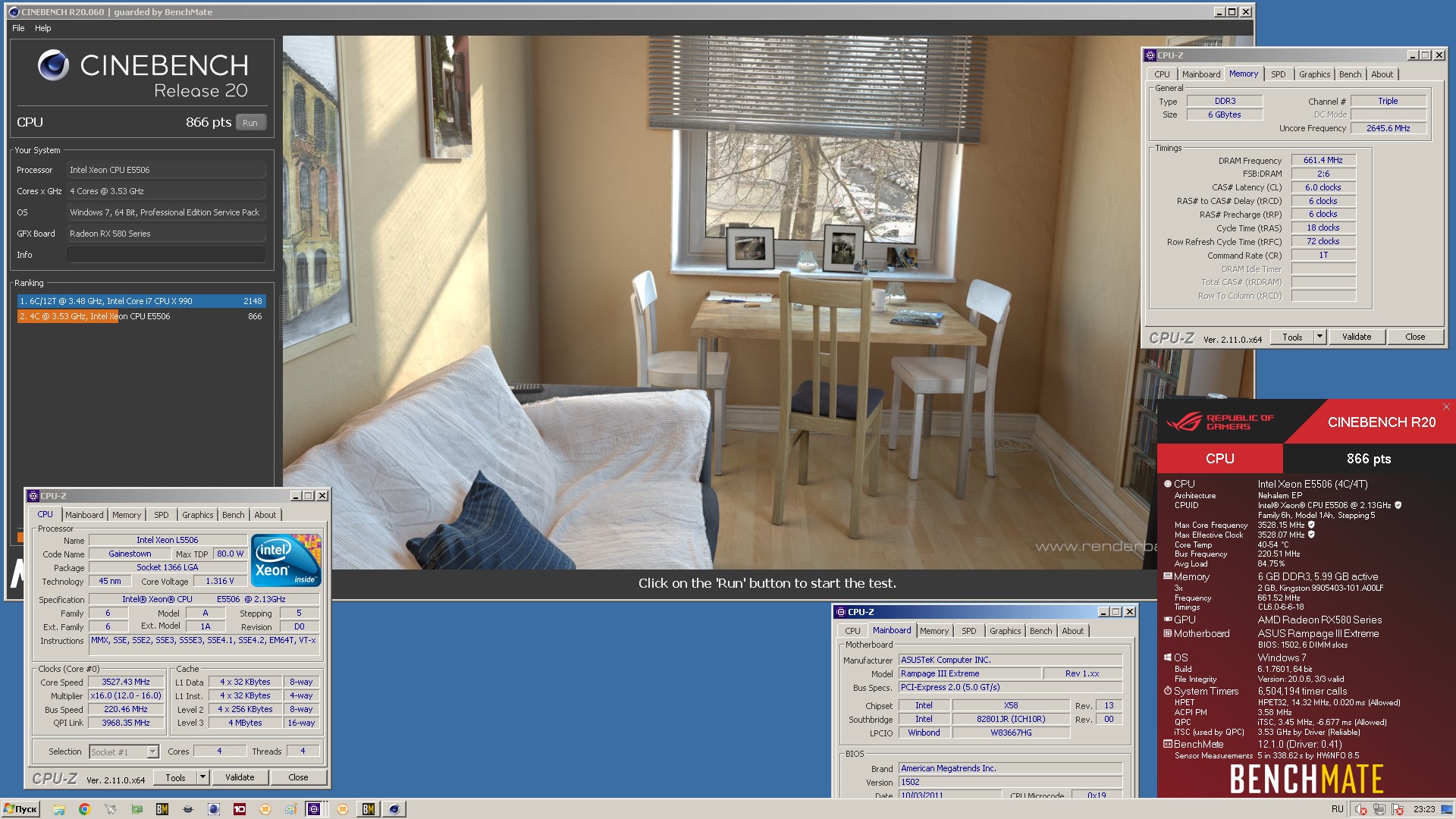Open the File menu in Cinebench
1456x819 pixels.
click(x=18, y=28)
